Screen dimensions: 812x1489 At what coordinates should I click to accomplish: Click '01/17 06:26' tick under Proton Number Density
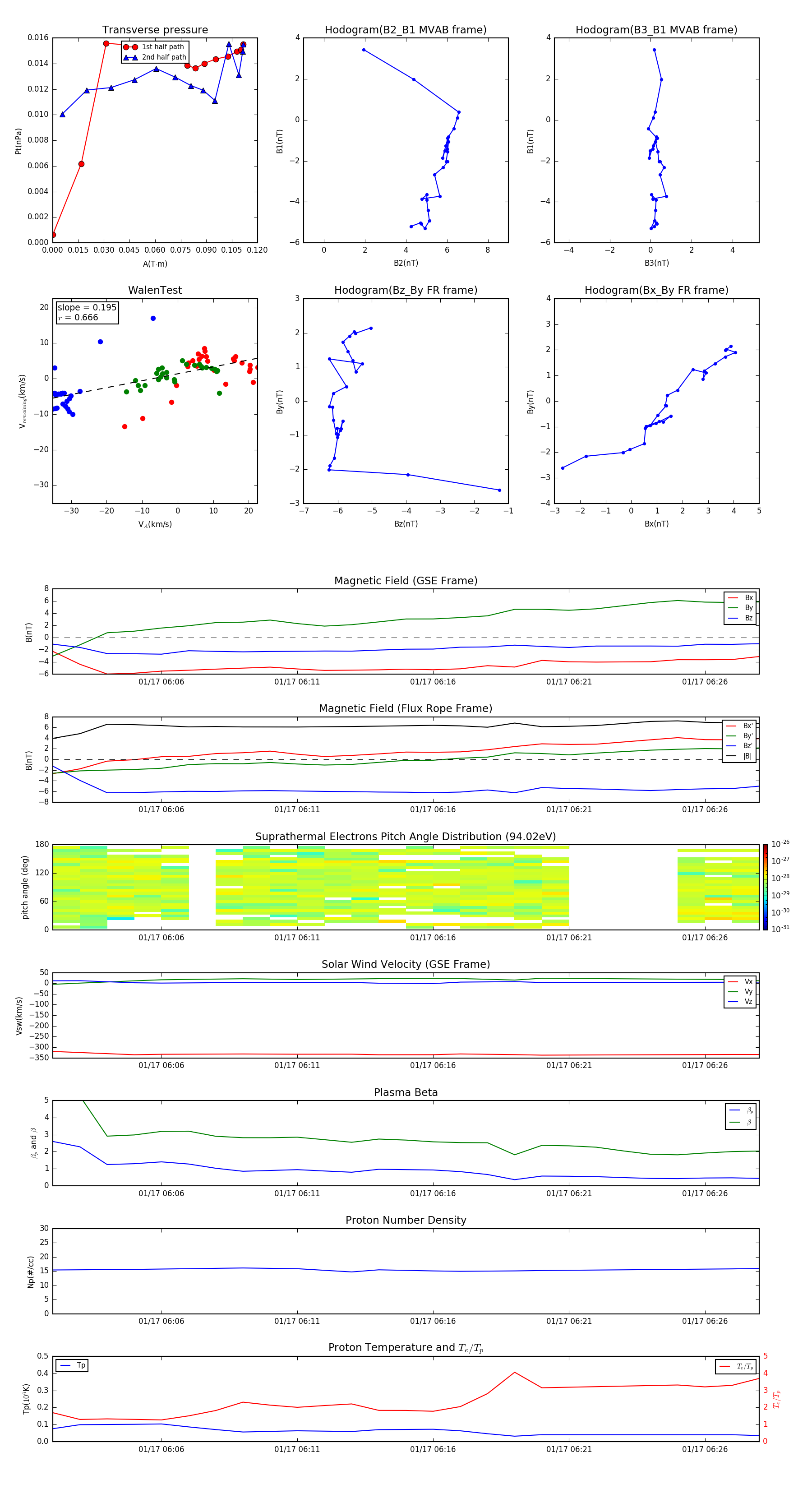coord(705,1321)
